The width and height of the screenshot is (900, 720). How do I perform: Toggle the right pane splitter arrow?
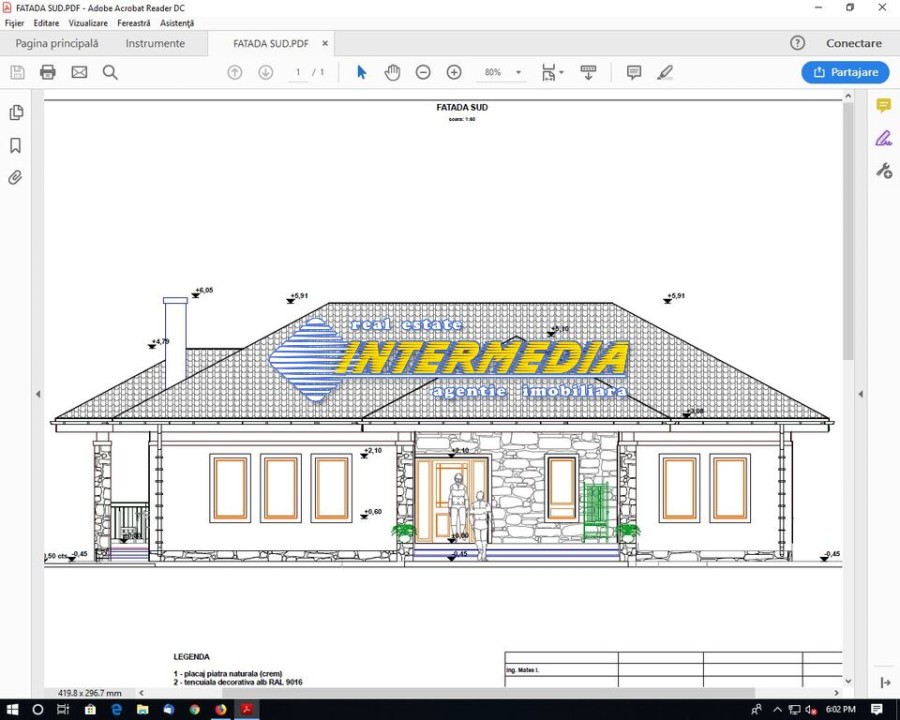[x=860, y=394]
